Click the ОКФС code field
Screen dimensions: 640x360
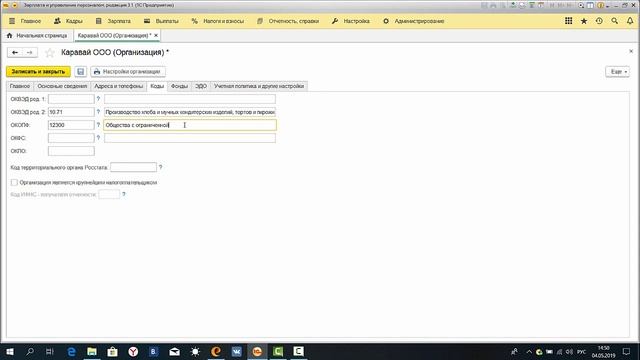tap(71, 138)
